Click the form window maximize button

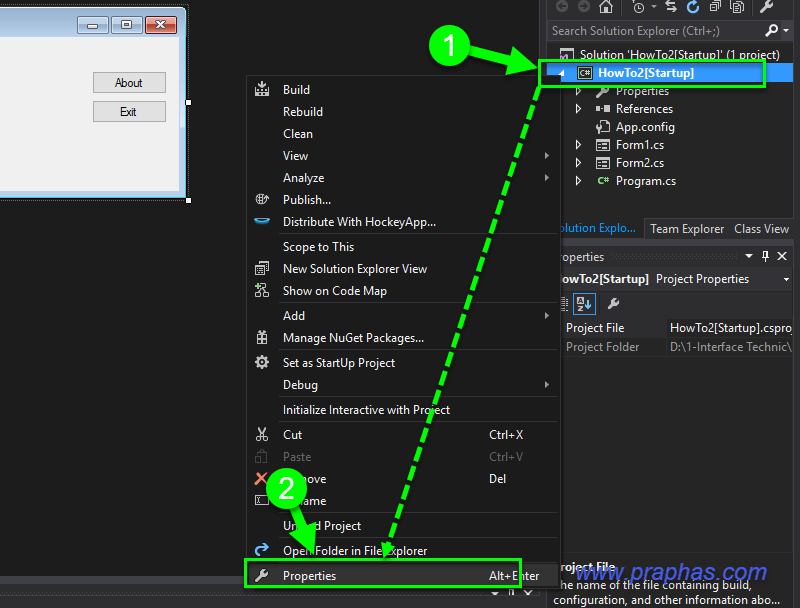[x=127, y=25]
